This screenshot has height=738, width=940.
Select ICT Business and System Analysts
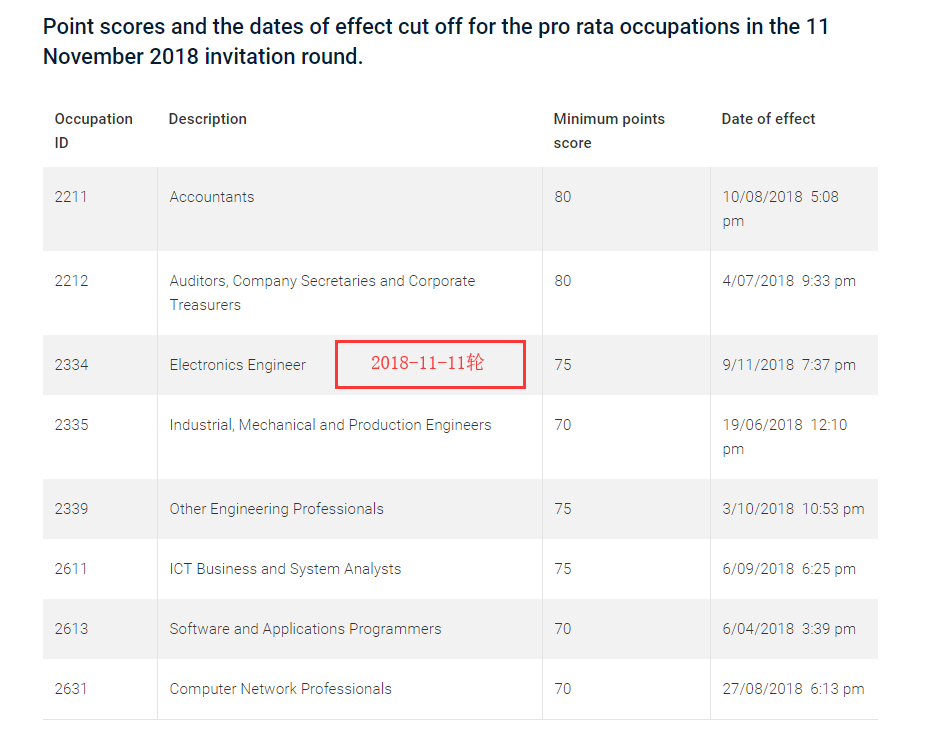click(x=285, y=569)
